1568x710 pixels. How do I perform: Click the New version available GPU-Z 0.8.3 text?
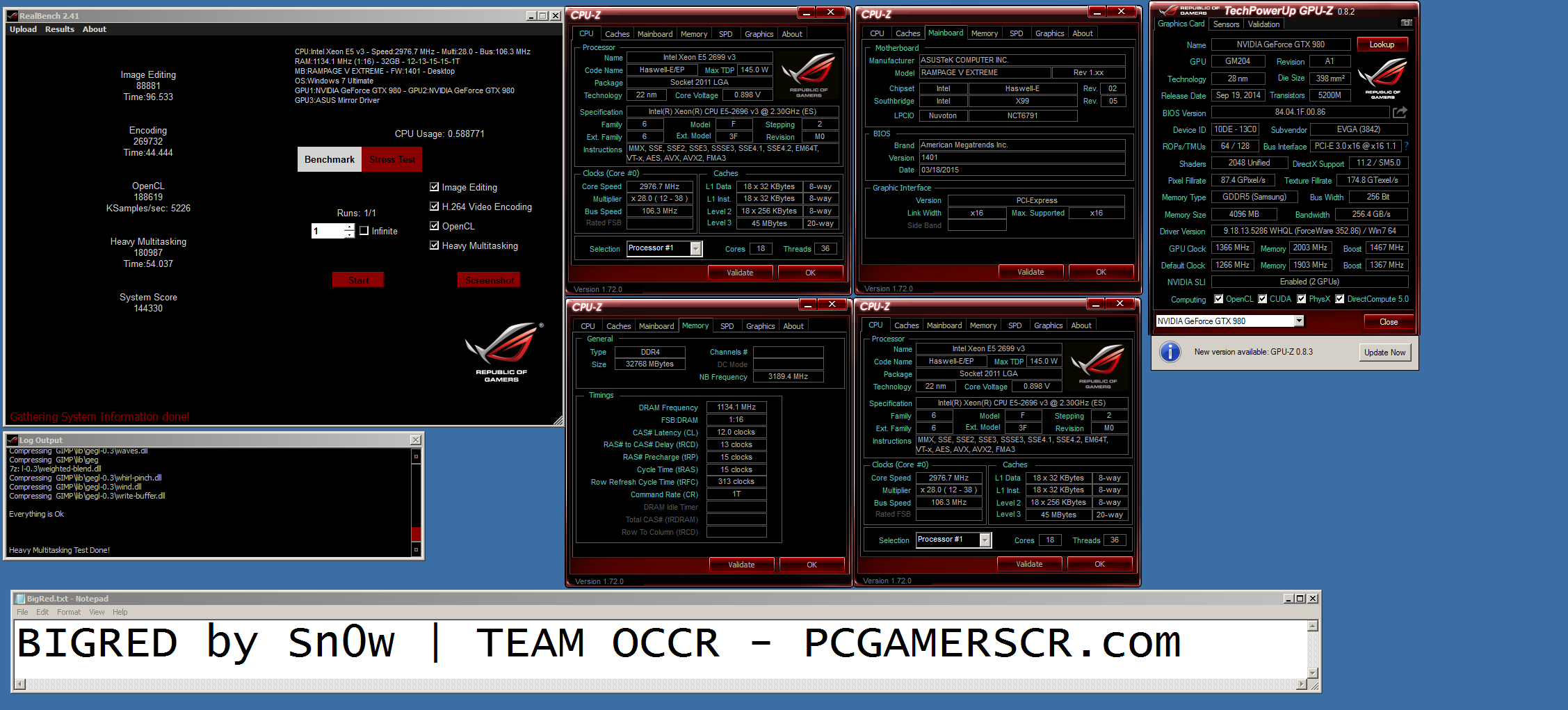pyautogui.click(x=1253, y=352)
